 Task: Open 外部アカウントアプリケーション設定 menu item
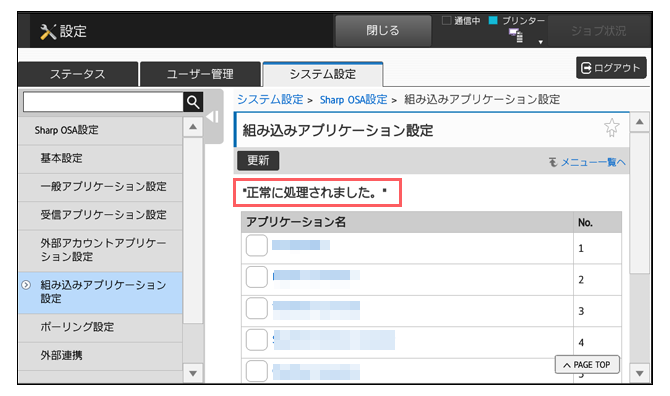100,250
